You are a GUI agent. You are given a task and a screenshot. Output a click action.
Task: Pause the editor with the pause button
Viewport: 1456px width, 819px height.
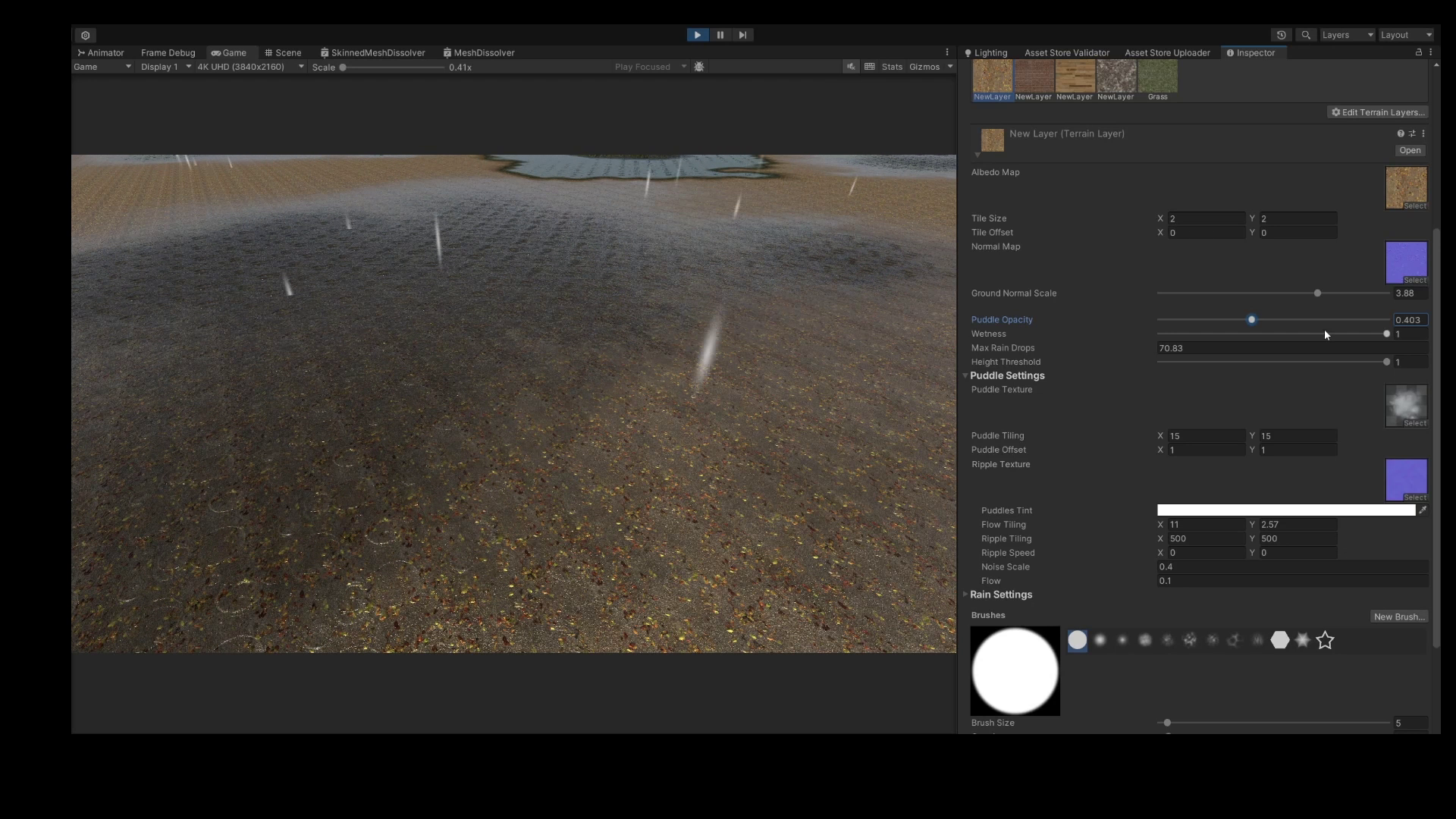click(720, 35)
